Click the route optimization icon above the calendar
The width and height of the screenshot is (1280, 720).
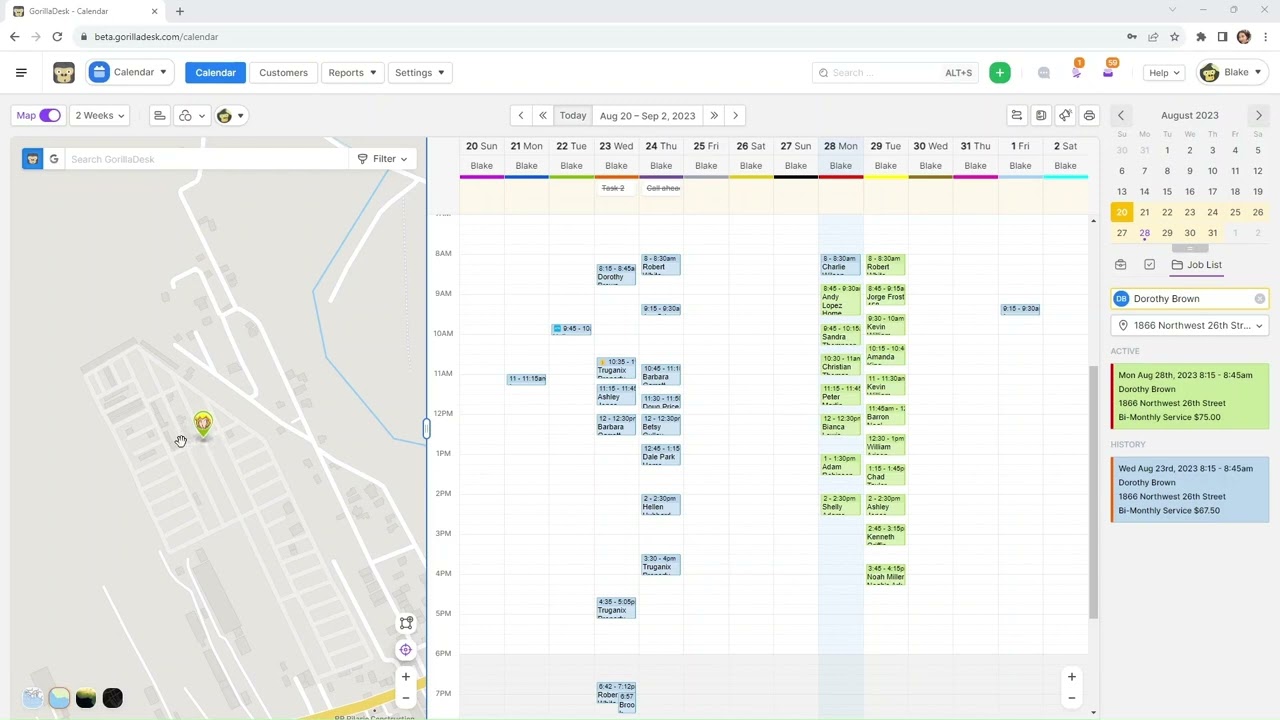pos(1016,115)
